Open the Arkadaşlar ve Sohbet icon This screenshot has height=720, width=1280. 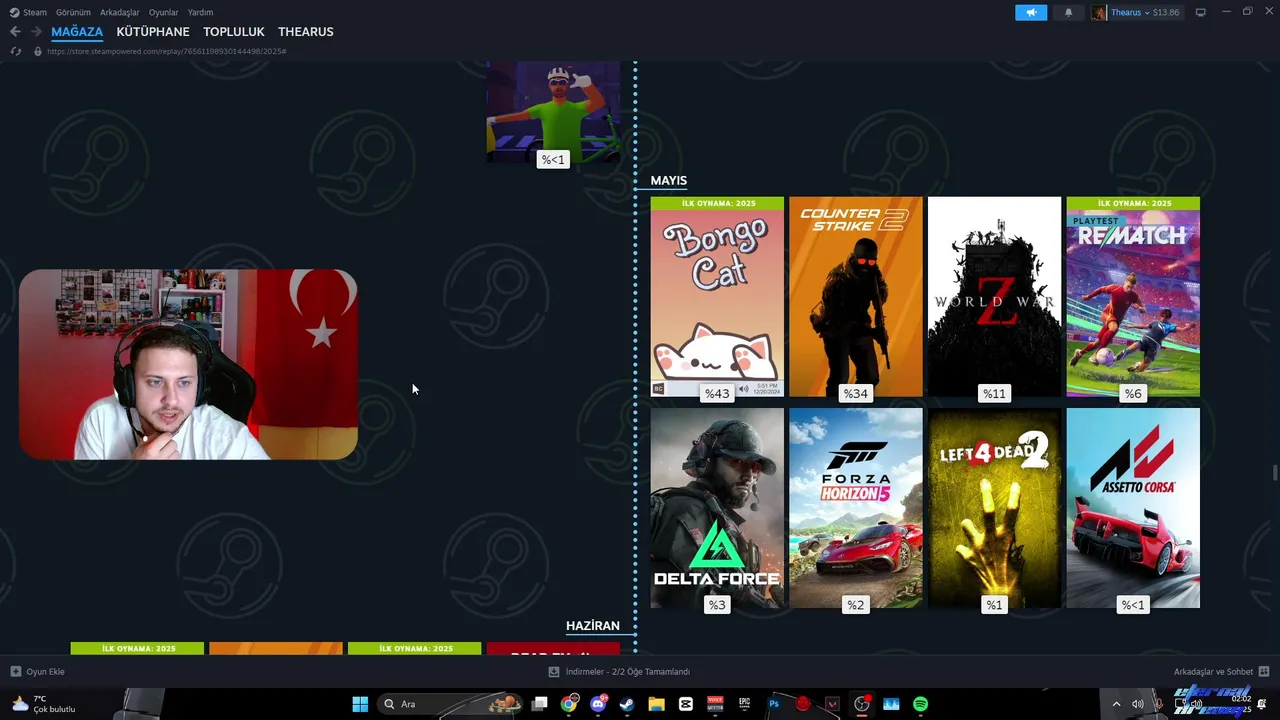(1264, 672)
